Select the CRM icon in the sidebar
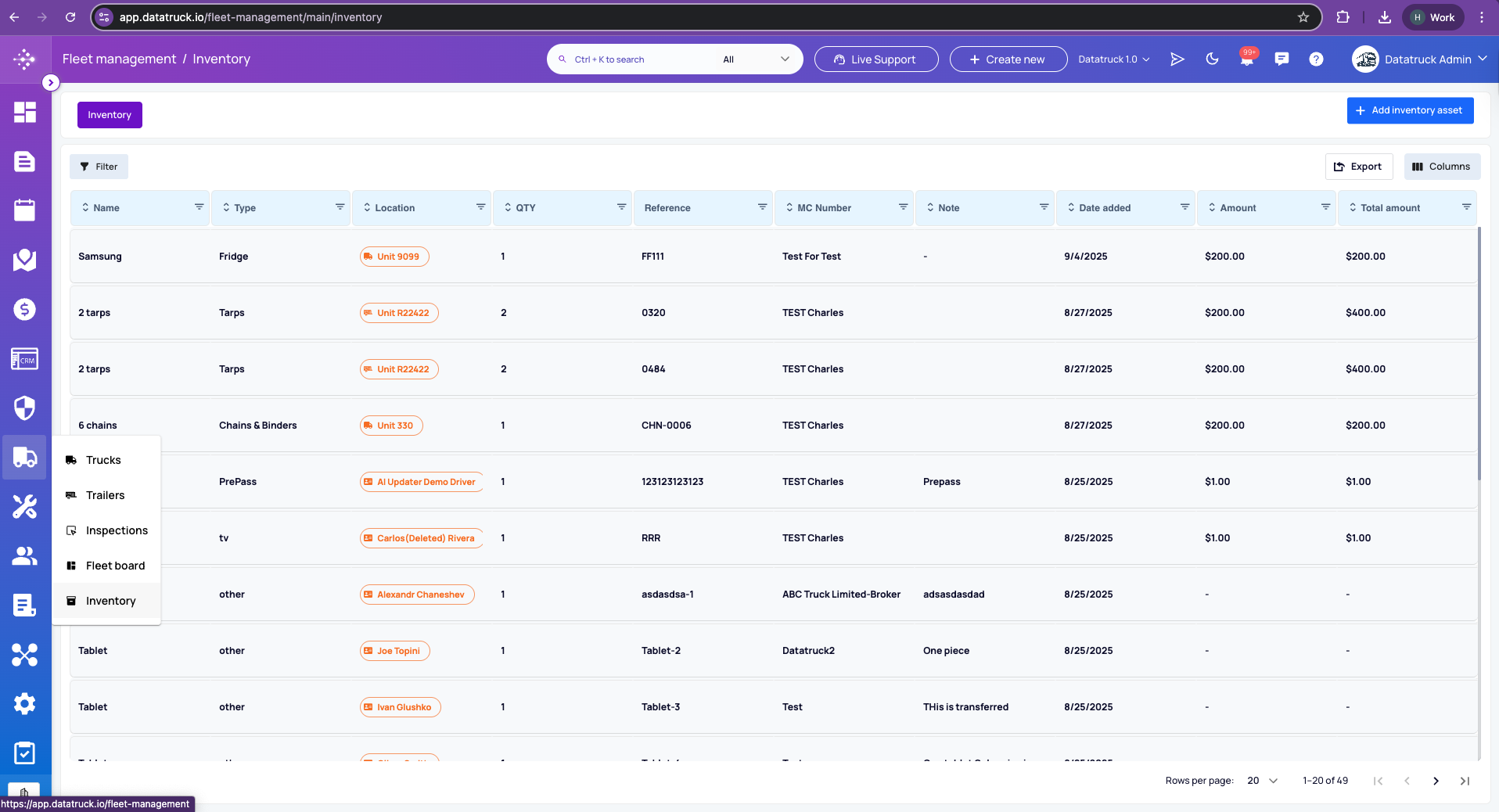Viewport: 1499px width, 812px height. click(24, 359)
